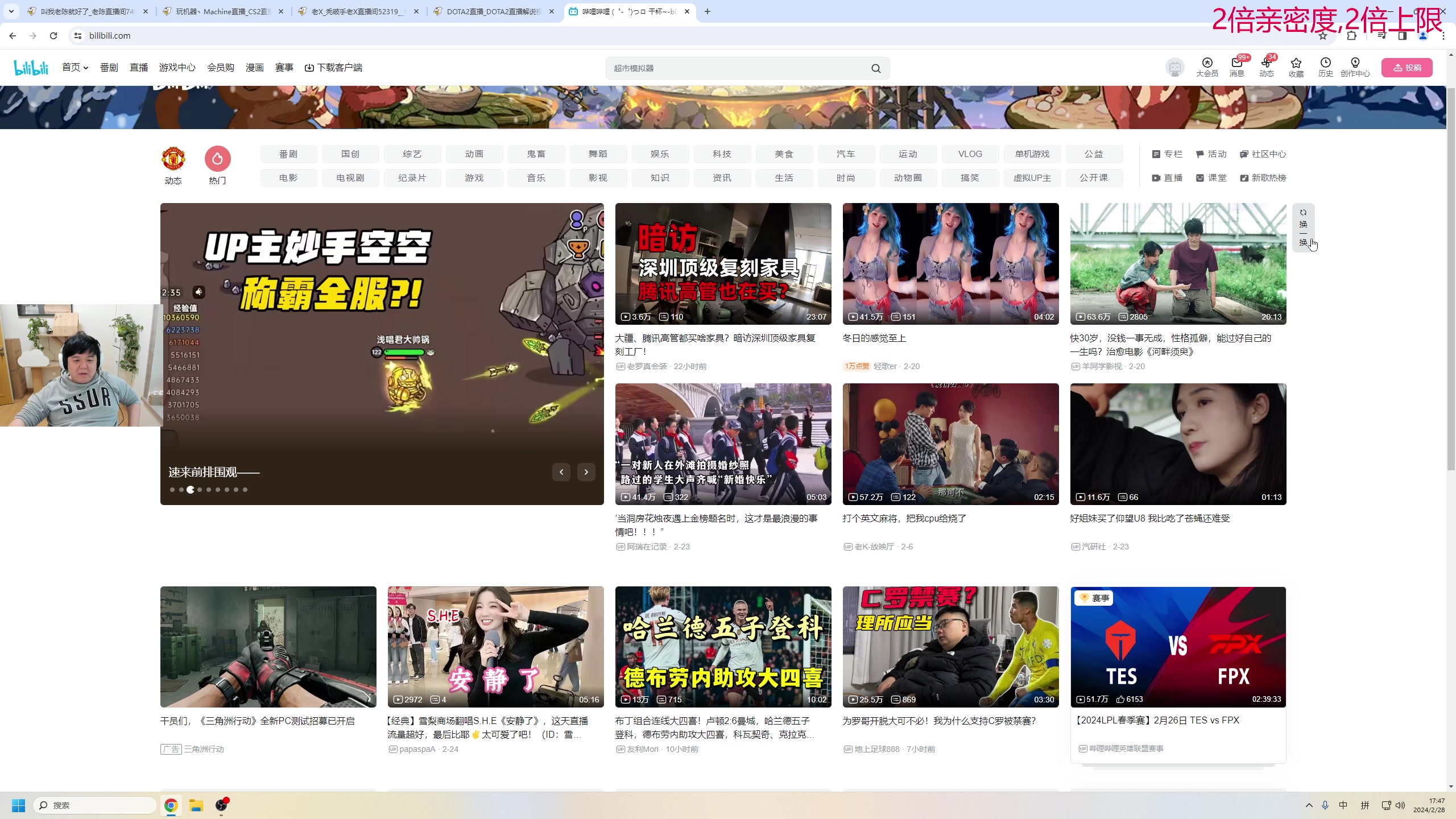Select the third carousel indicator dot
Viewport: 1456px width, 819px height.
[191, 490]
